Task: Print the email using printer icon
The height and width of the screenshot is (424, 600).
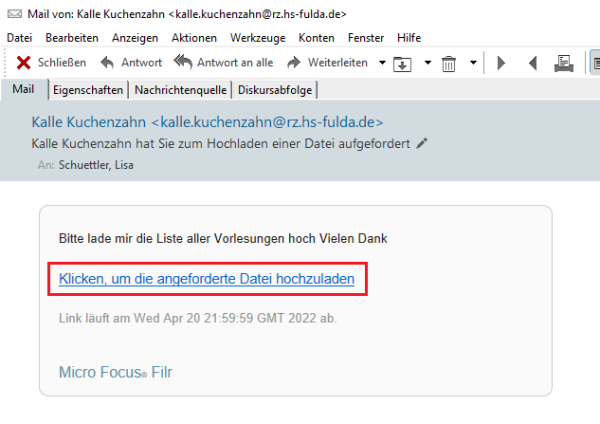Action: pos(564,63)
